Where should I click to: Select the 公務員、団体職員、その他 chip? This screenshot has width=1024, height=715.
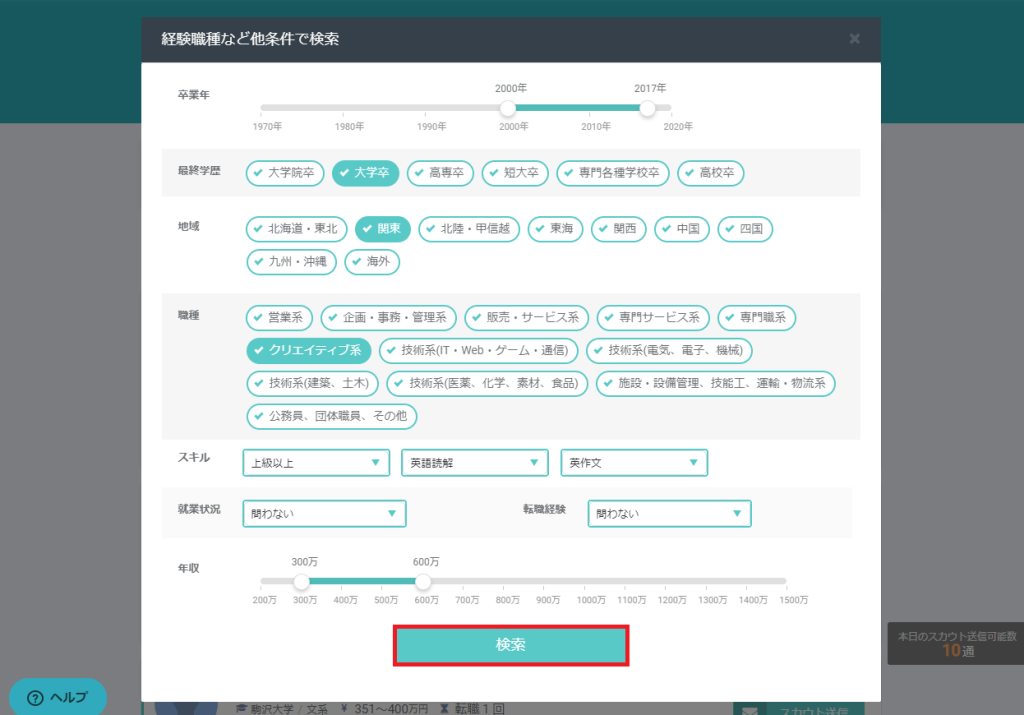click(332, 416)
